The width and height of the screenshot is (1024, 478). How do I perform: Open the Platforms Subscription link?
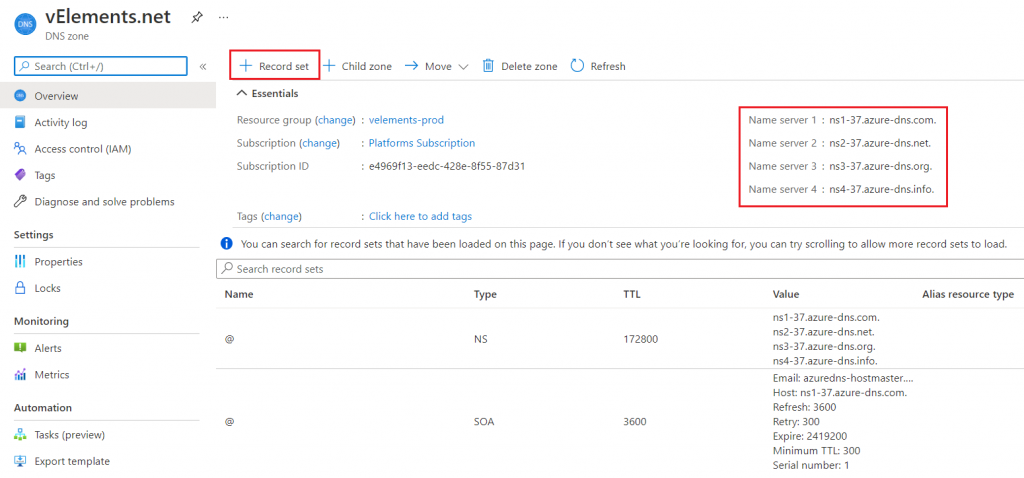(x=422, y=143)
